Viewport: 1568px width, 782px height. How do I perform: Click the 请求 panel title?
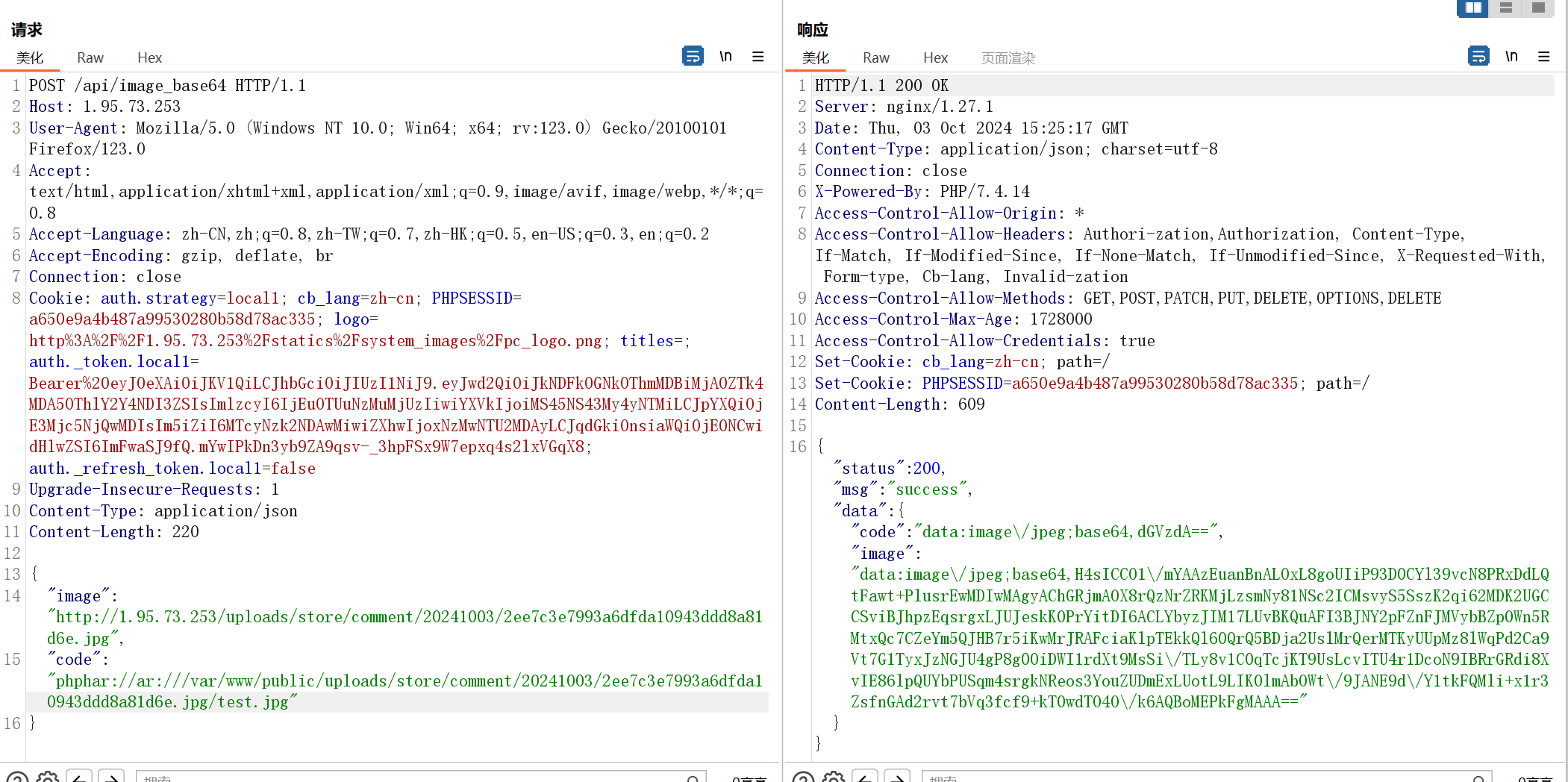[x=27, y=30]
